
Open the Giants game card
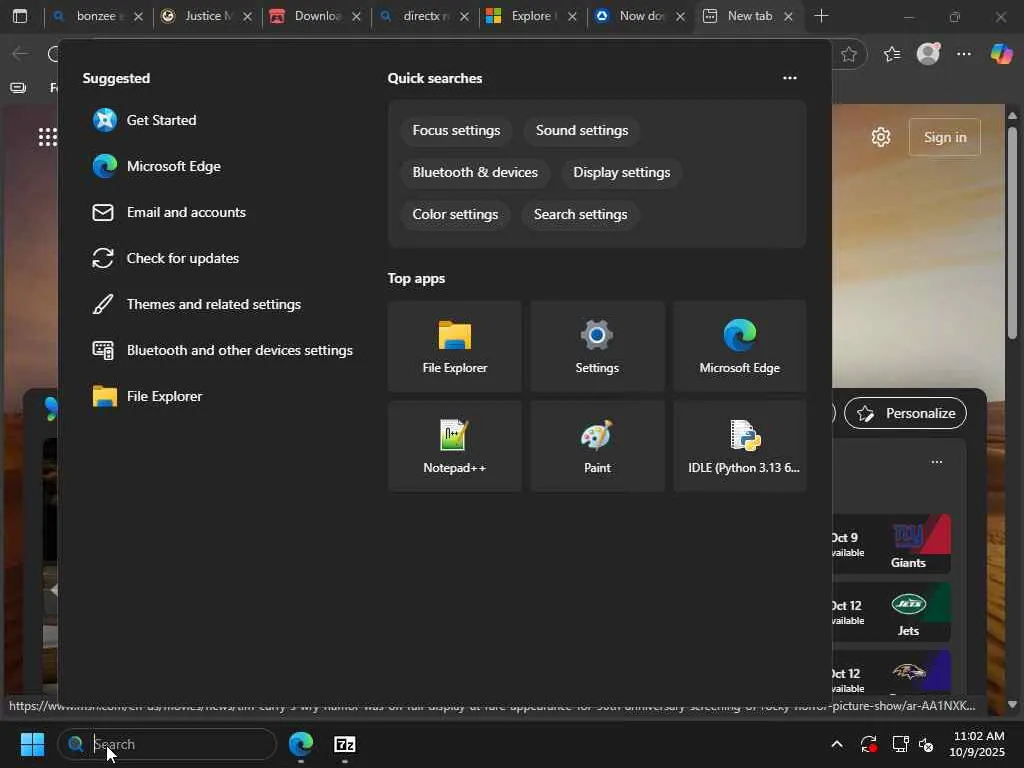click(x=891, y=544)
